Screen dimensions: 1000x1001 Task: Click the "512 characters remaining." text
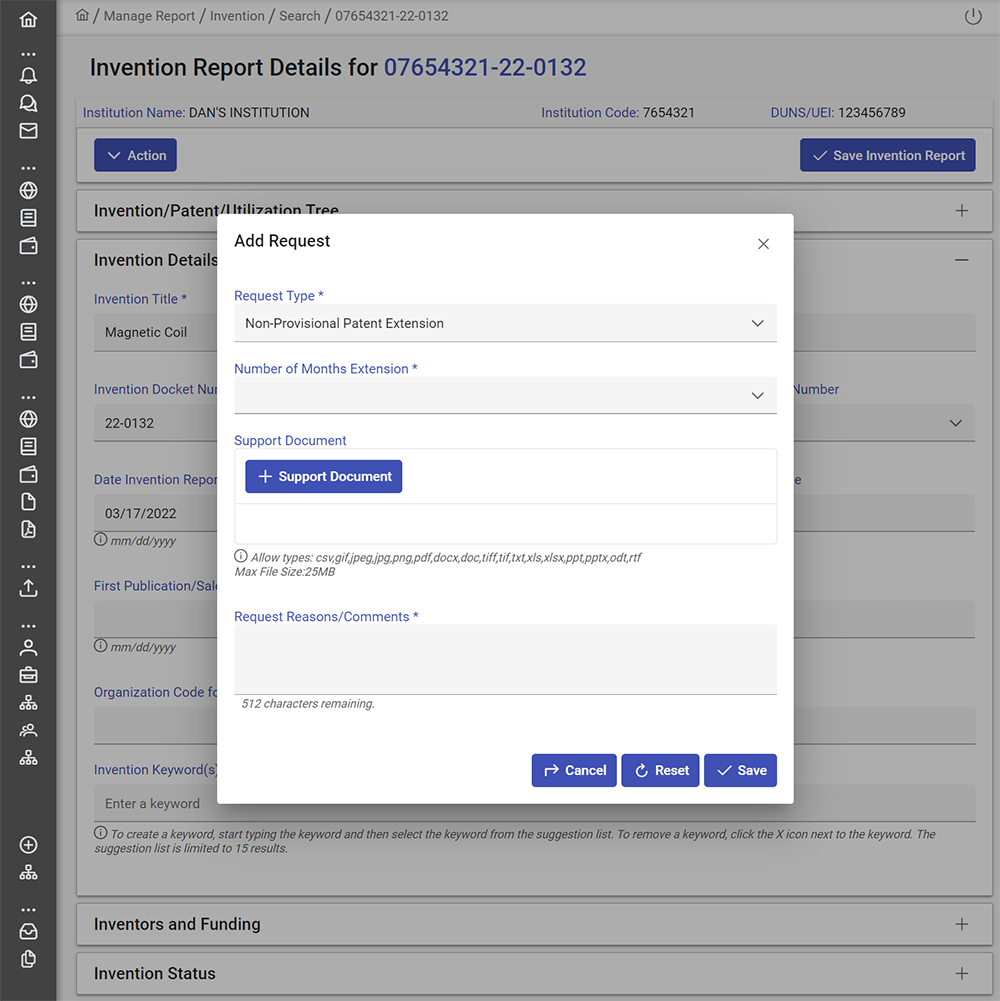[308, 704]
